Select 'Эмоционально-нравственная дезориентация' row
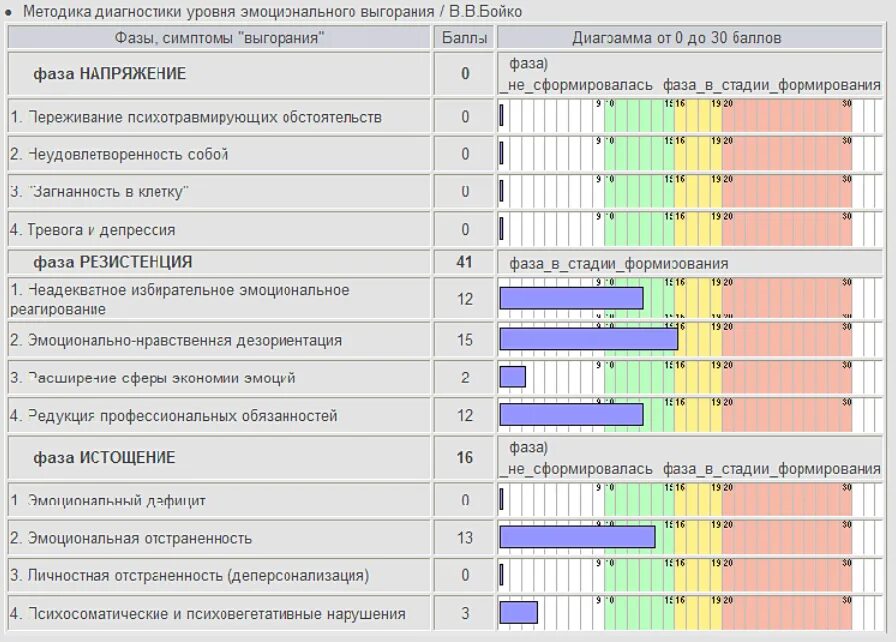 point(219,340)
